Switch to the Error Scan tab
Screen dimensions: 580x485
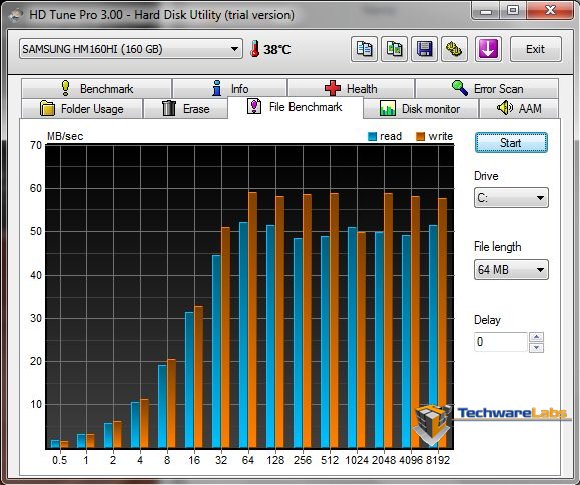pos(487,88)
